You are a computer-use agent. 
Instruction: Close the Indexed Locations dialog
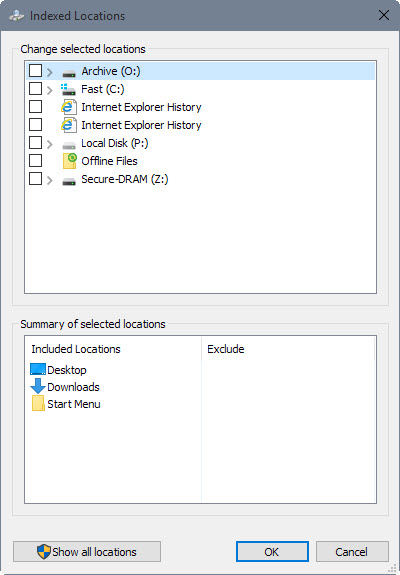(x=384, y=15)
